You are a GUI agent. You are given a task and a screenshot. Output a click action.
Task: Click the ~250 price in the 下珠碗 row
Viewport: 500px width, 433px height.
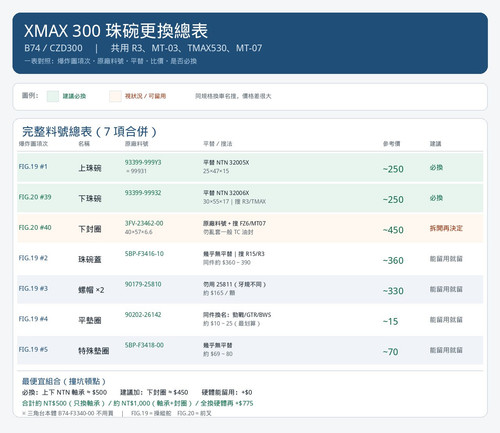[x=393, y=199]
